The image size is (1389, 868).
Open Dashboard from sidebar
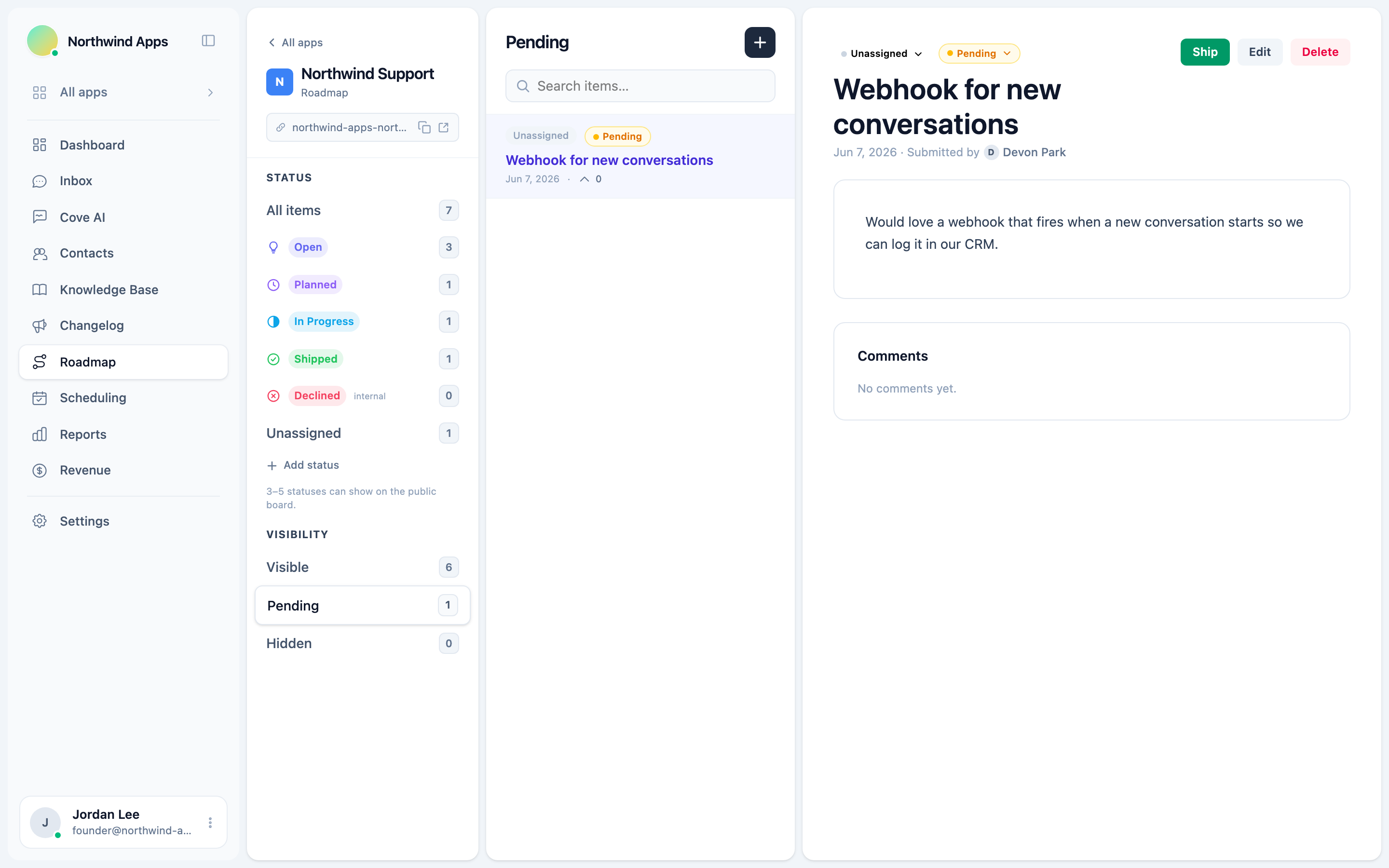pos(123,145)
